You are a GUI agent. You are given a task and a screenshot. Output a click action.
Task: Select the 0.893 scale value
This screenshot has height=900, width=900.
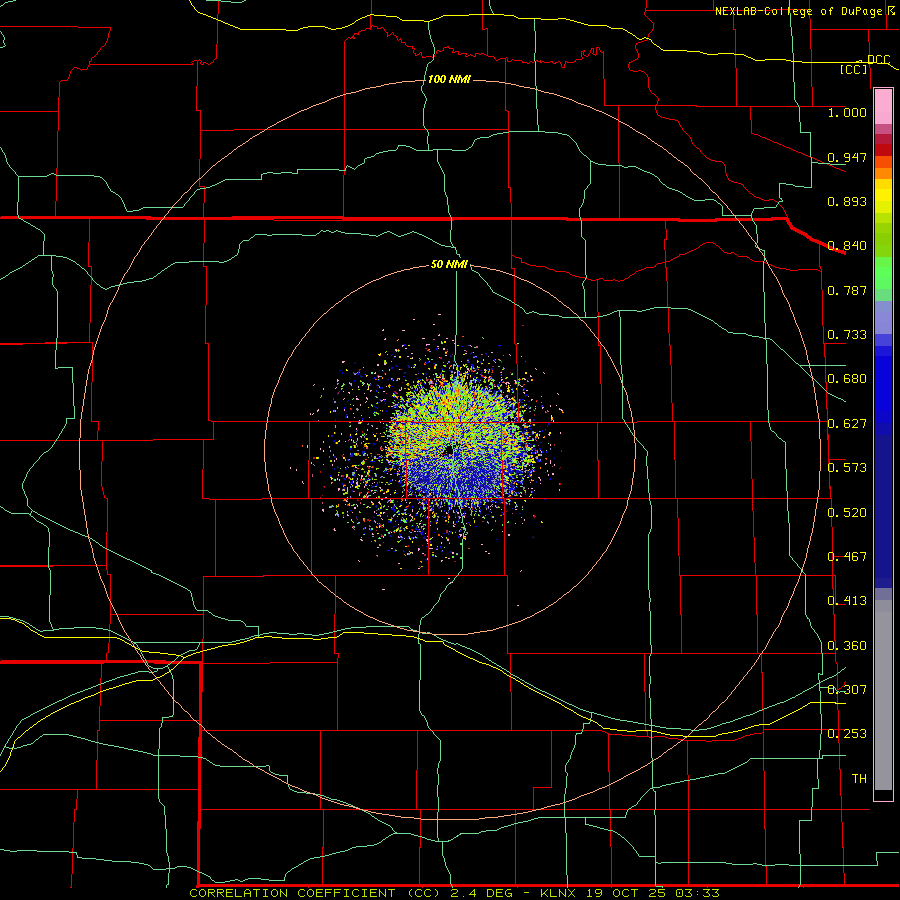coord(847,201)
